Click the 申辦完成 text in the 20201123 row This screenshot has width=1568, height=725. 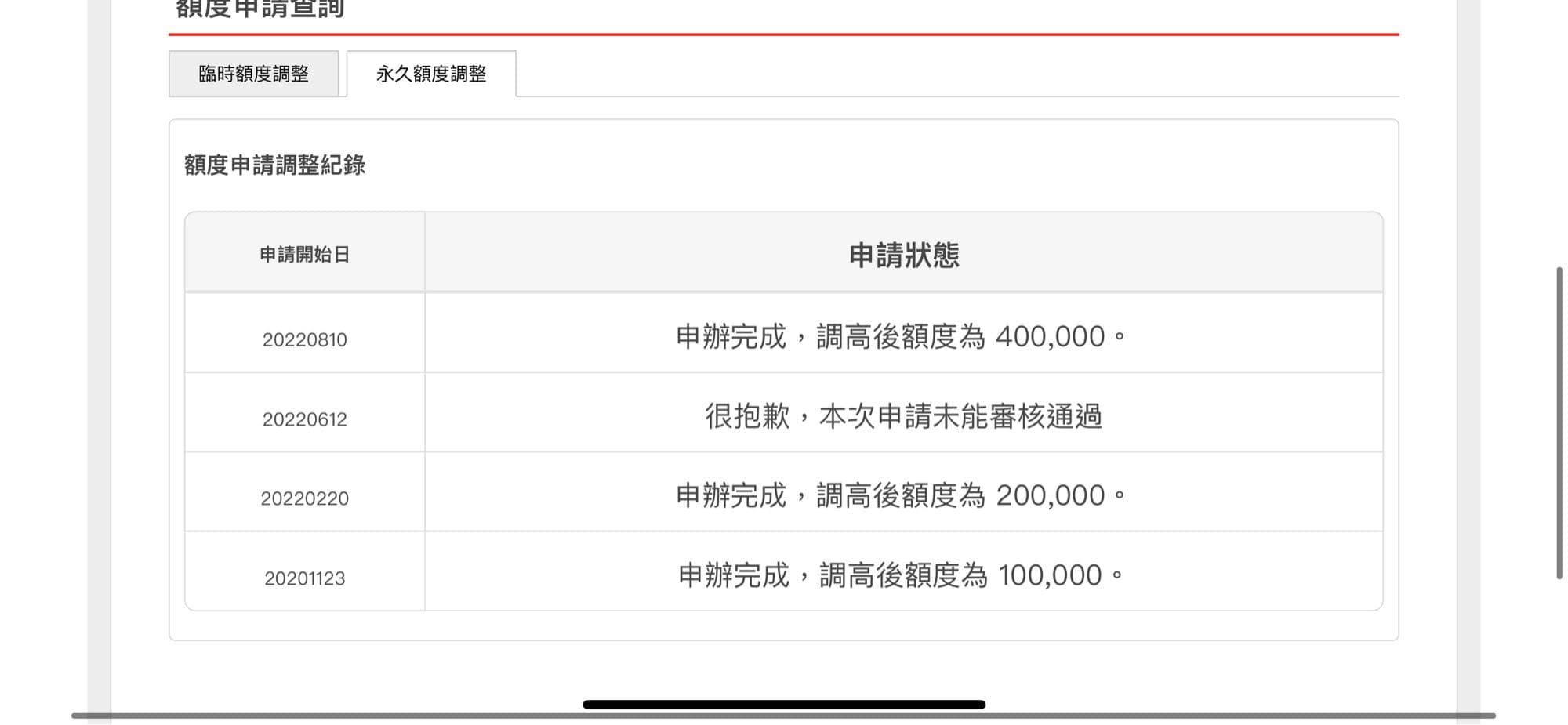coord(733,575)
